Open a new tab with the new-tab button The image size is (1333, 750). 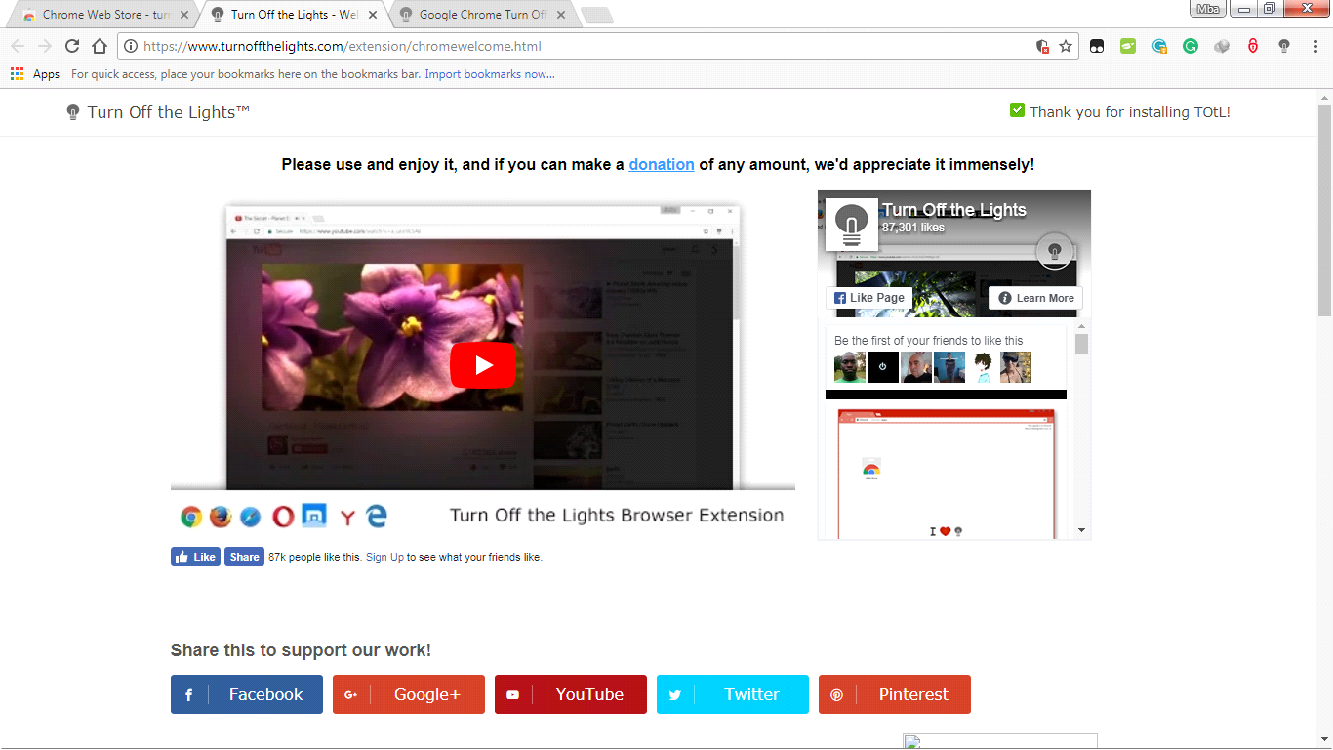tap(597, 15)
